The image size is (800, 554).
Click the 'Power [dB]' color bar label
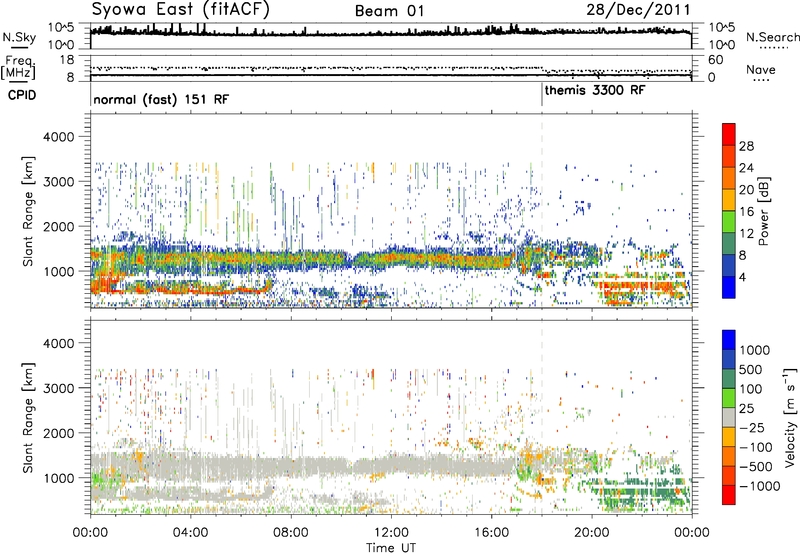click(x=763, y=211)
